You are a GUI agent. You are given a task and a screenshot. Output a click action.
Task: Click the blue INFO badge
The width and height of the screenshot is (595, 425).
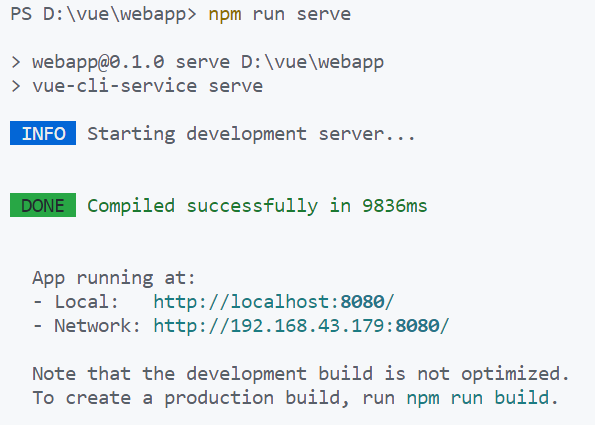[x=43, y=133]
